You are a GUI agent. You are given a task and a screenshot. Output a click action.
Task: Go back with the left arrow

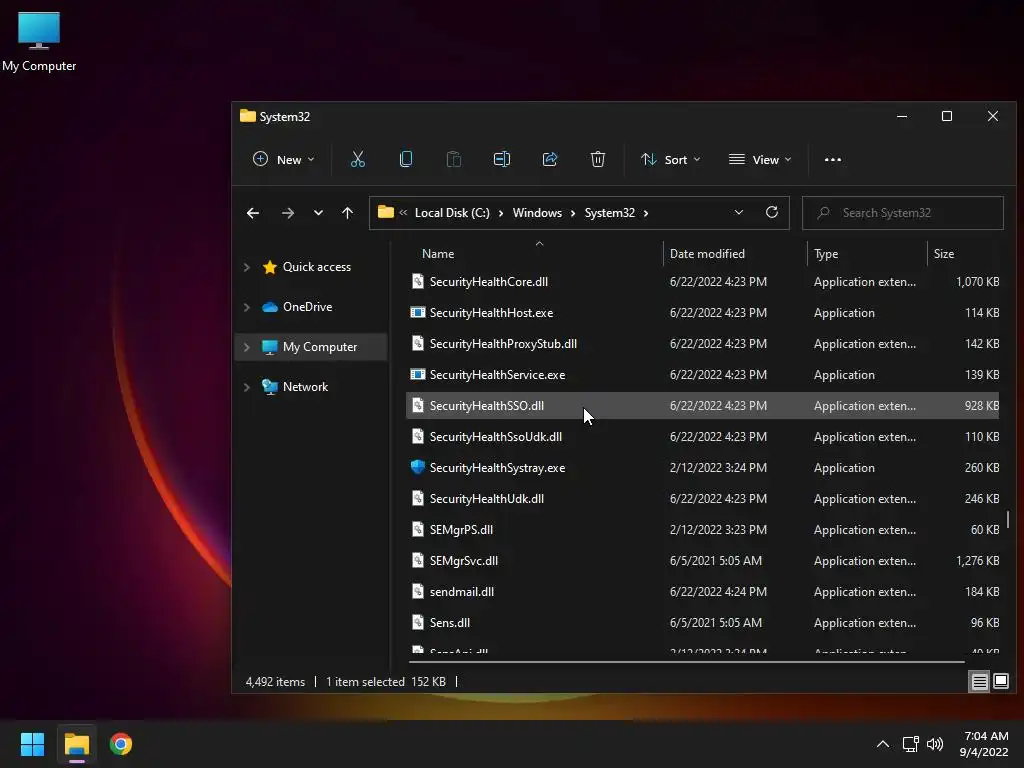253,213
